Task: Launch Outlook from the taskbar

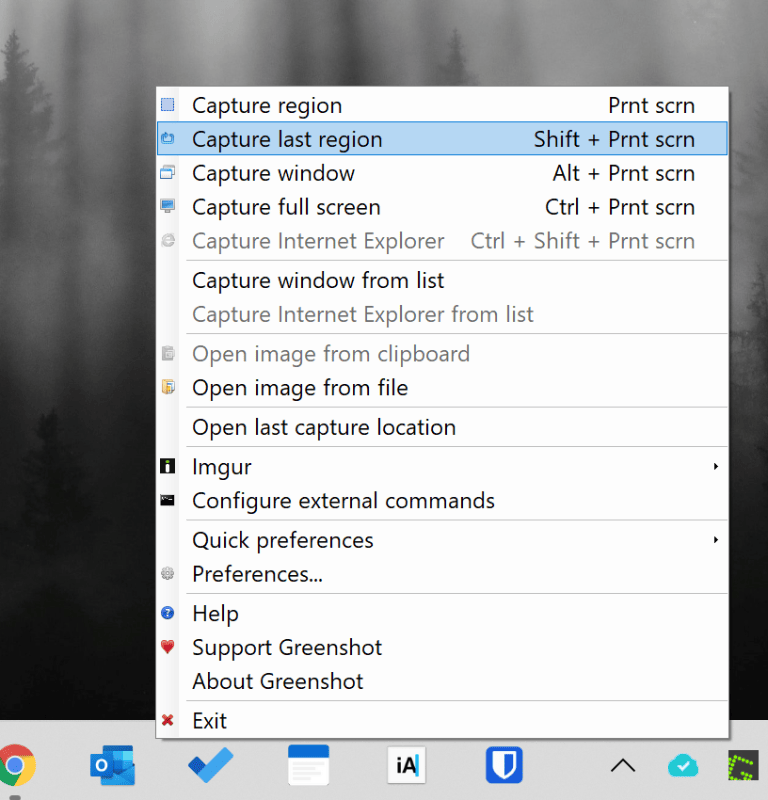Action: [112, 765]
